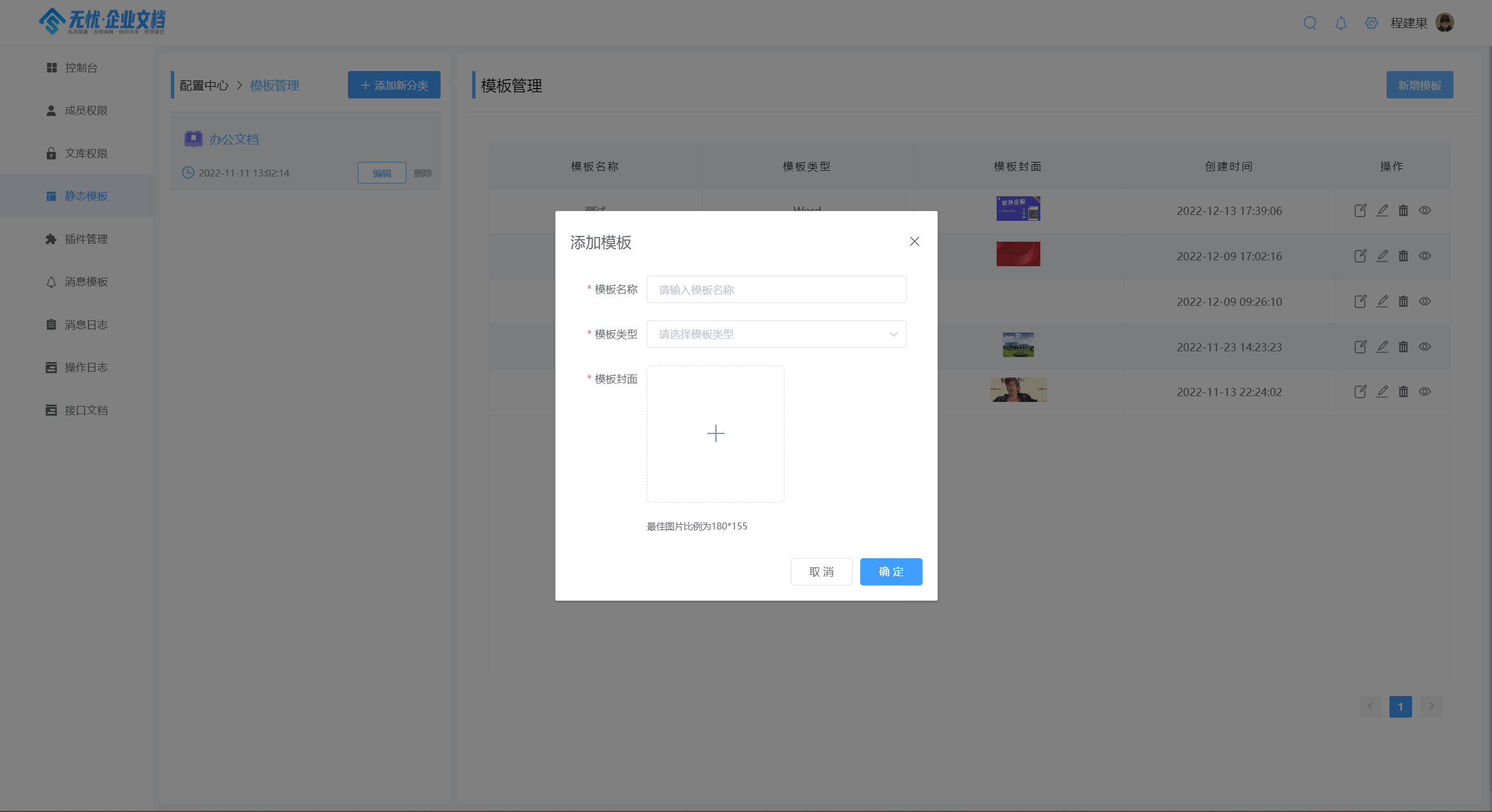Click trash icon for 2022-12-13 17:39:06 row
The width and height of the screenshot is (1492, 812).
[x=1403, y=210]
